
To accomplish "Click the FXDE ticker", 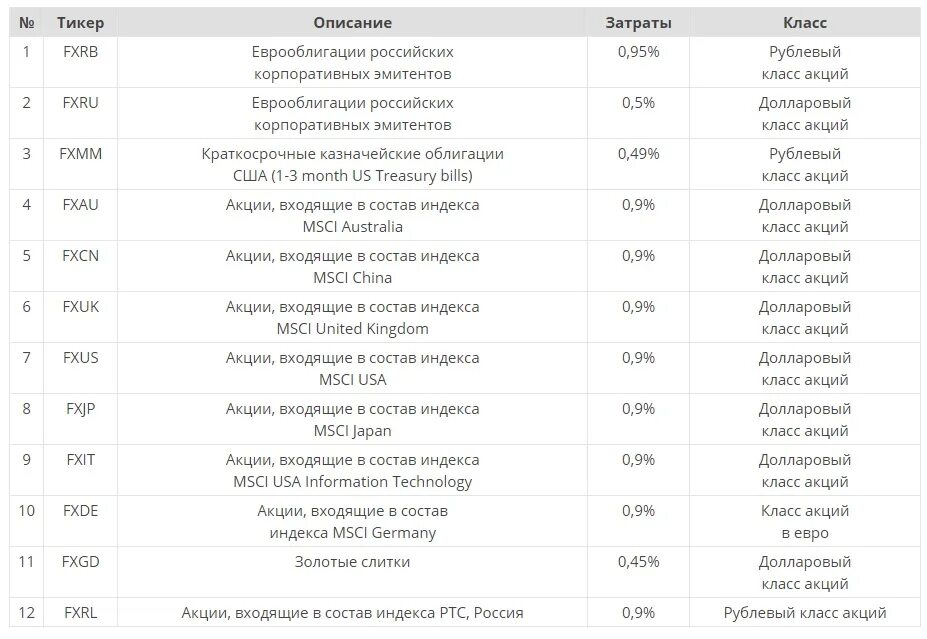I will coord(80,511).
